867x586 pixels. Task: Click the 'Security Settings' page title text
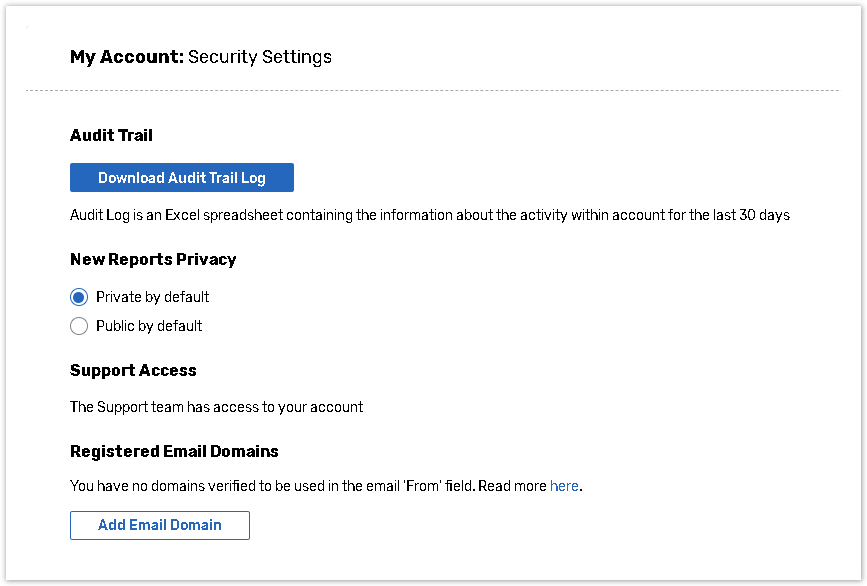[260, 57]
